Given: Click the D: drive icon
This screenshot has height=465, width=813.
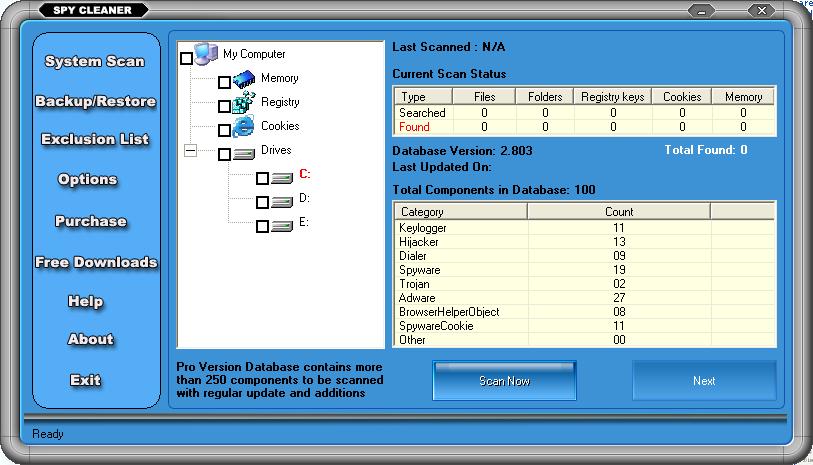Looking at the screenshot, I should (282, 202).
